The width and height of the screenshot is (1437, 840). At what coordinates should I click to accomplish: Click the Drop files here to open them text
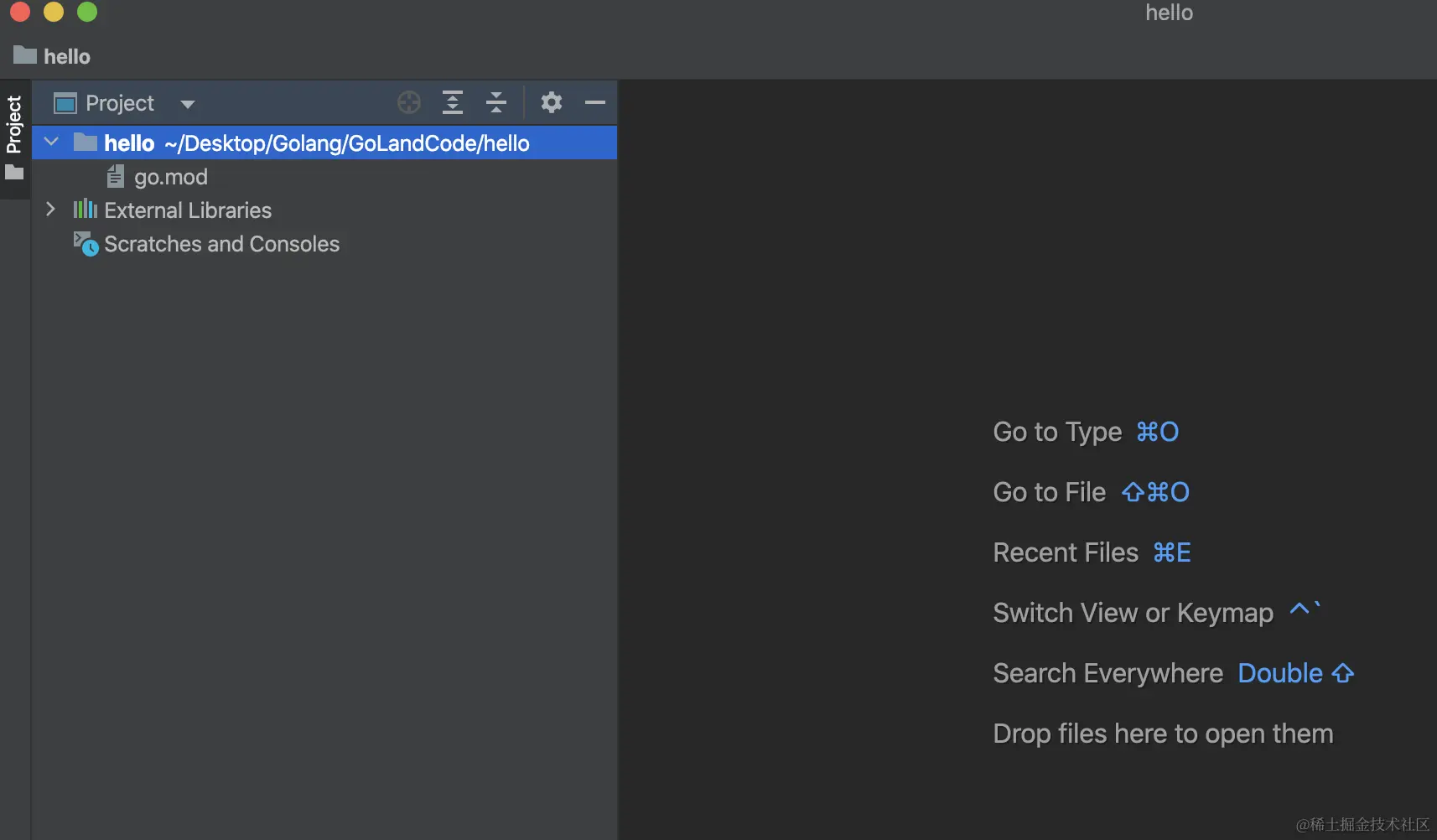click(1163, 734)
